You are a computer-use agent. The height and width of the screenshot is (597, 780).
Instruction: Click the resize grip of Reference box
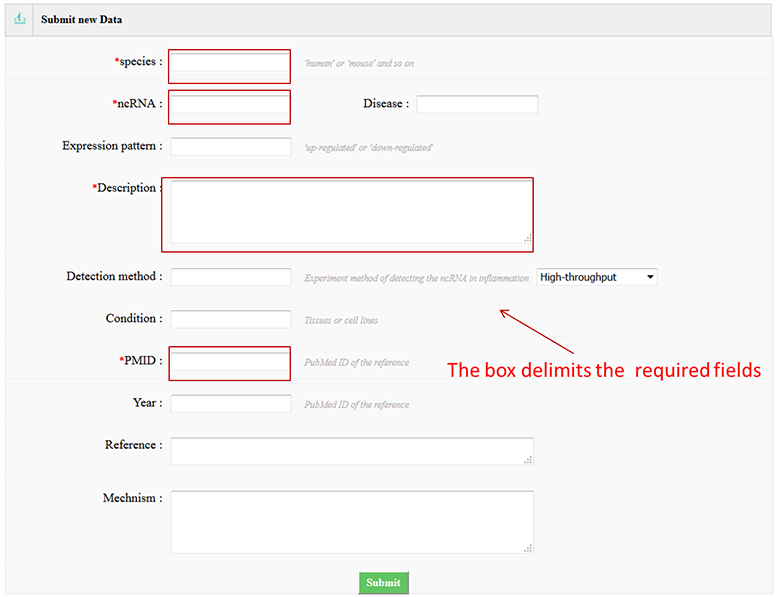tap(528, 459)
